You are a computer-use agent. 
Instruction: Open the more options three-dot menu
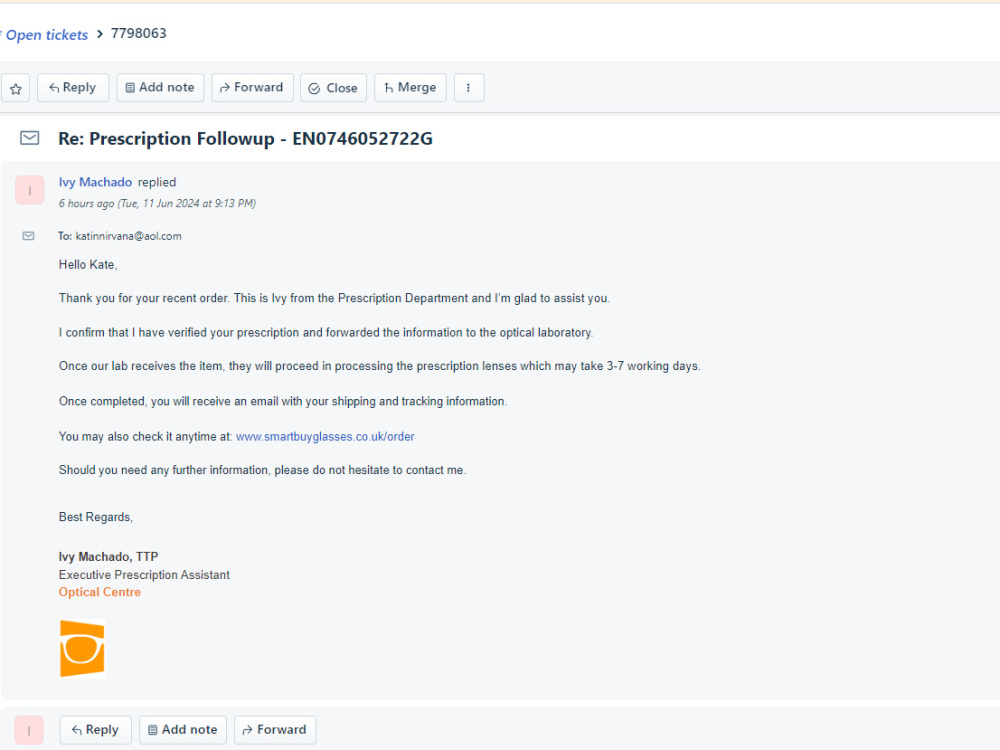coord(469,88)
